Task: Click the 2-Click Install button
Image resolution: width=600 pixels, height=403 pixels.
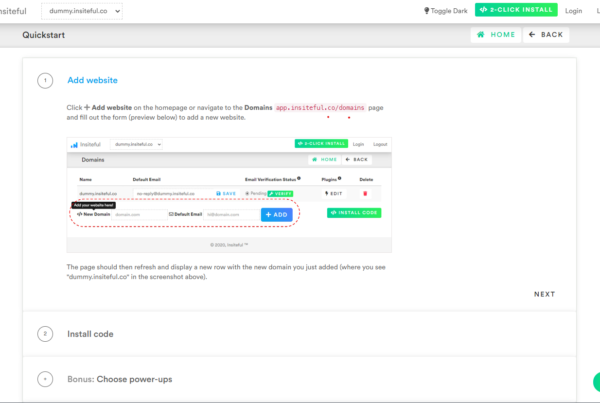Action: [516, 10]
